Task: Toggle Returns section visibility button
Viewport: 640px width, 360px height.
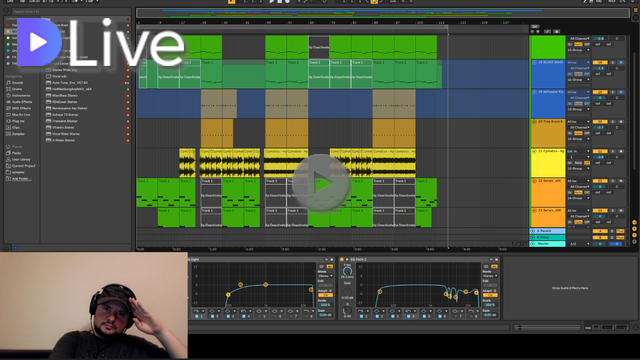Action: pyautogui.click(x=634, y=229)
